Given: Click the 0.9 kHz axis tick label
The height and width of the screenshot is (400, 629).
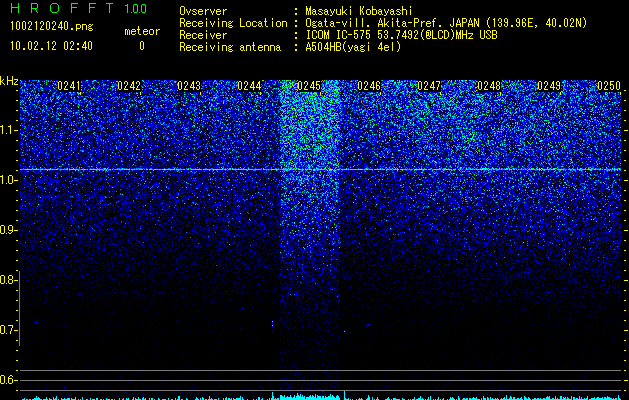Looking at the screenshot, I should tap(8, 230).
